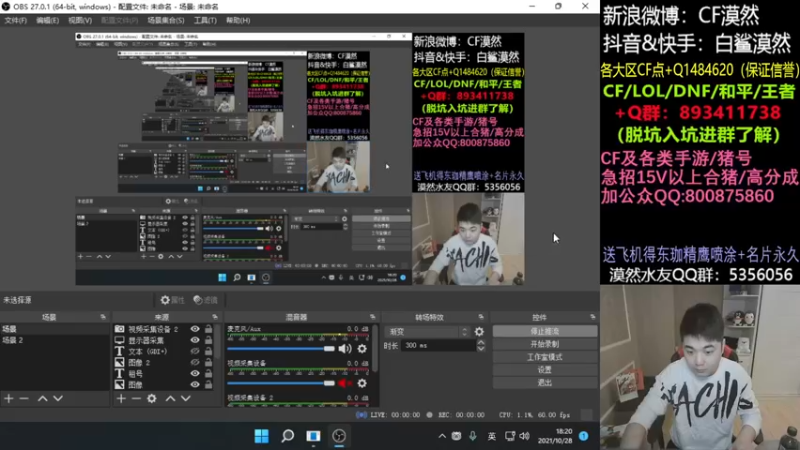Open the 帮助(H) menu
800x450 pixels.
click(238, 20)
